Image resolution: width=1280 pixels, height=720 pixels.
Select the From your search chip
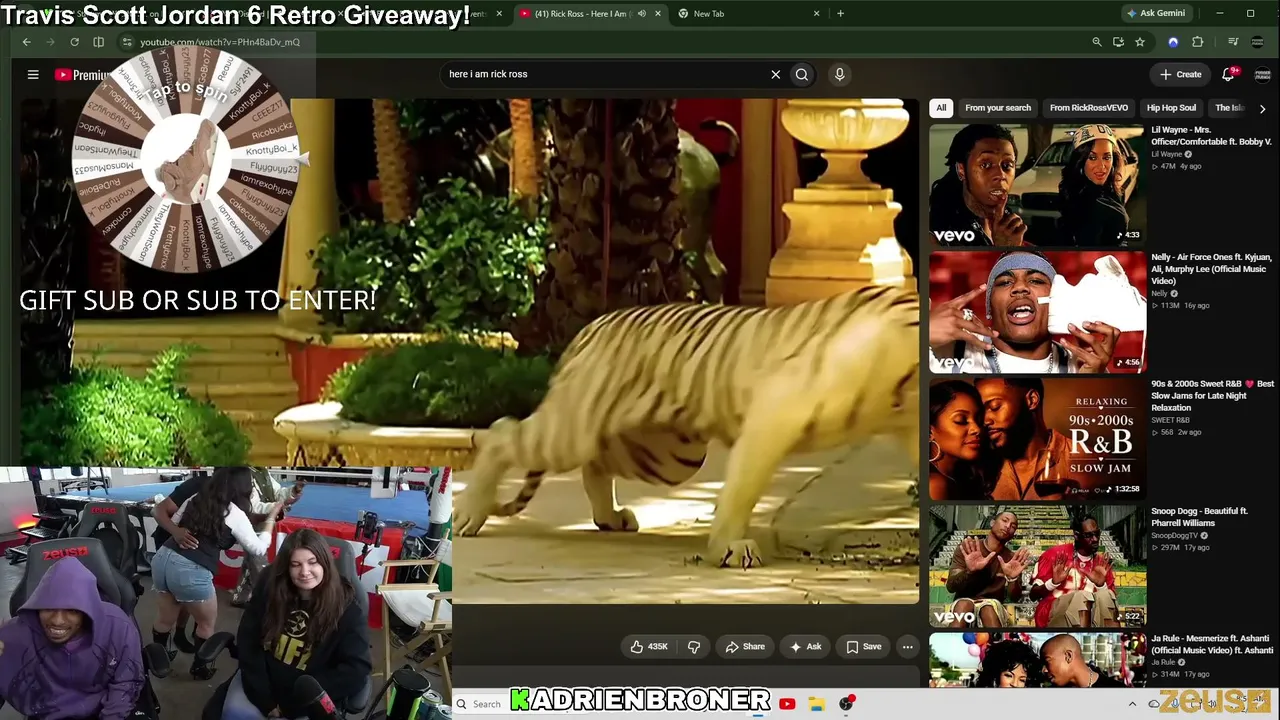pos(998,108)
